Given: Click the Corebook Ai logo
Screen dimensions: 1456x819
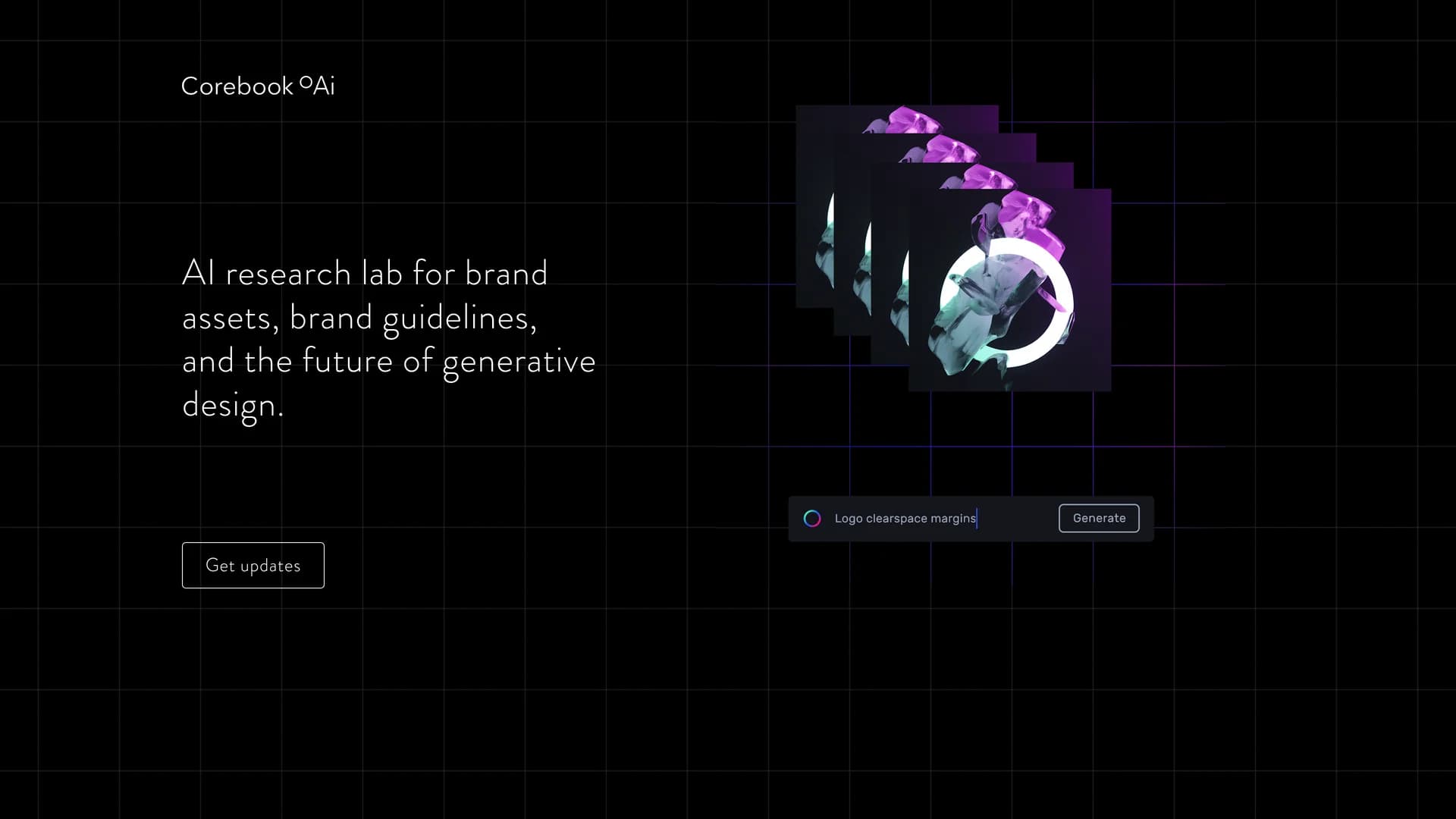Looking at the screenshot, I should click(258, 86).
